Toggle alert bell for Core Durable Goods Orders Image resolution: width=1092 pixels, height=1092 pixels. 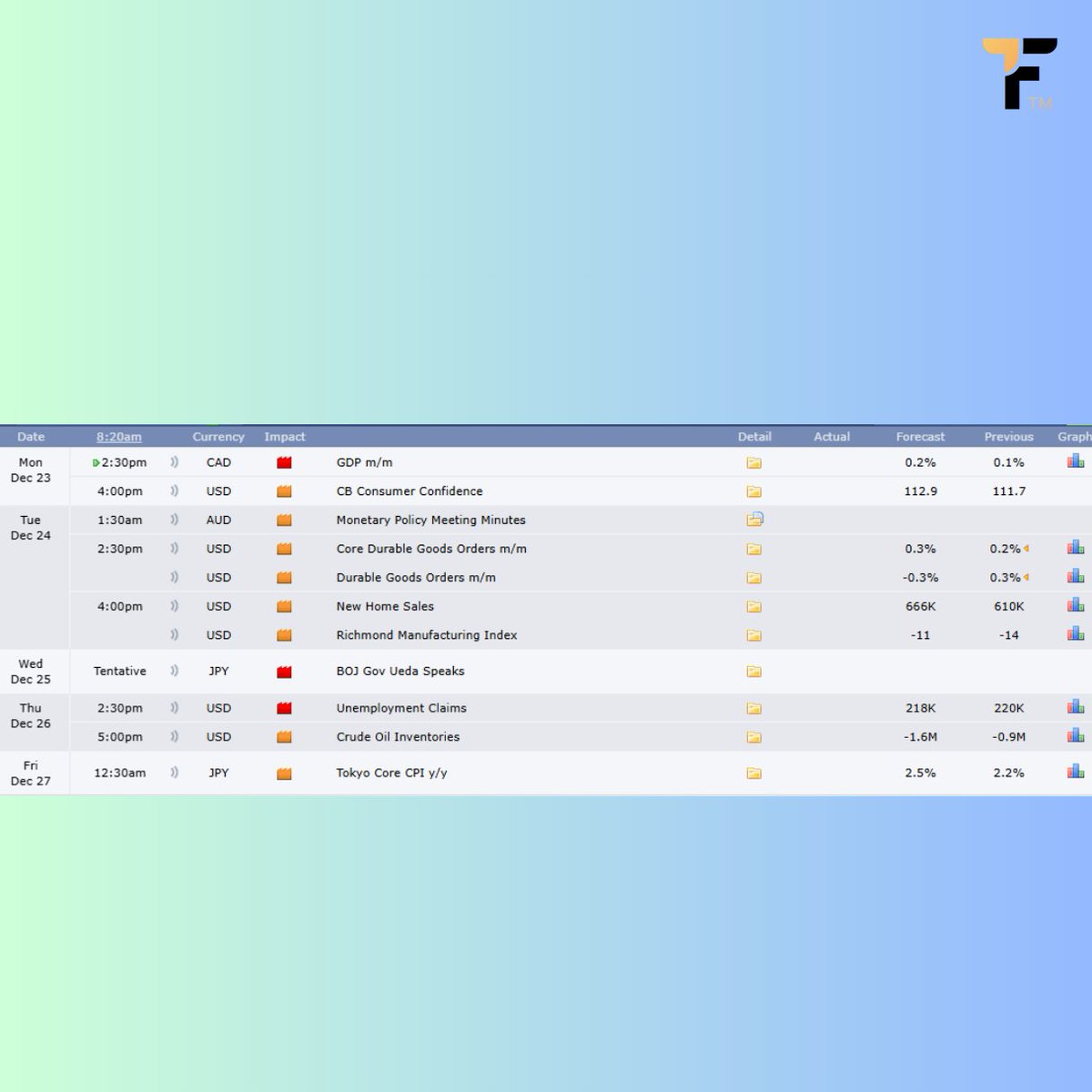(x=175, y=549)
